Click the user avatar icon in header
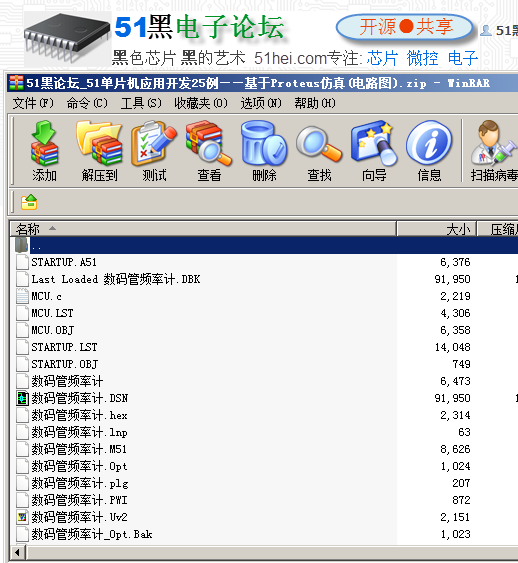 click(x=486, y=31)
